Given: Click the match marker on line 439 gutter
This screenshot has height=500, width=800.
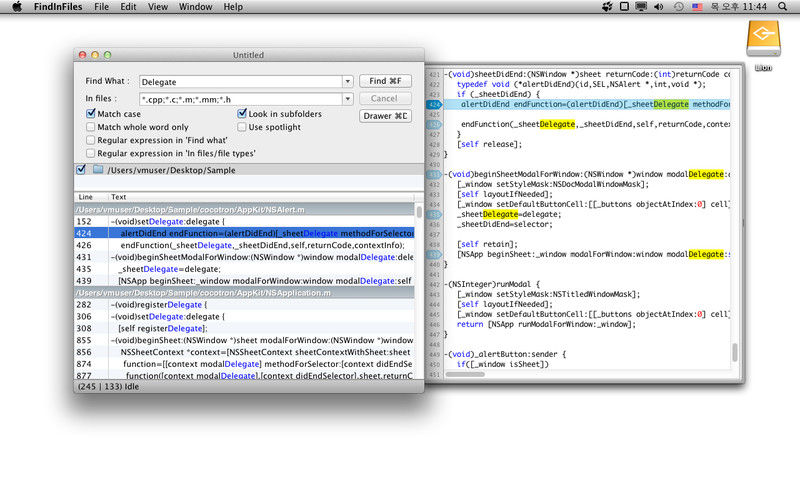Looking at the screenshot, I should pos(434,254).
